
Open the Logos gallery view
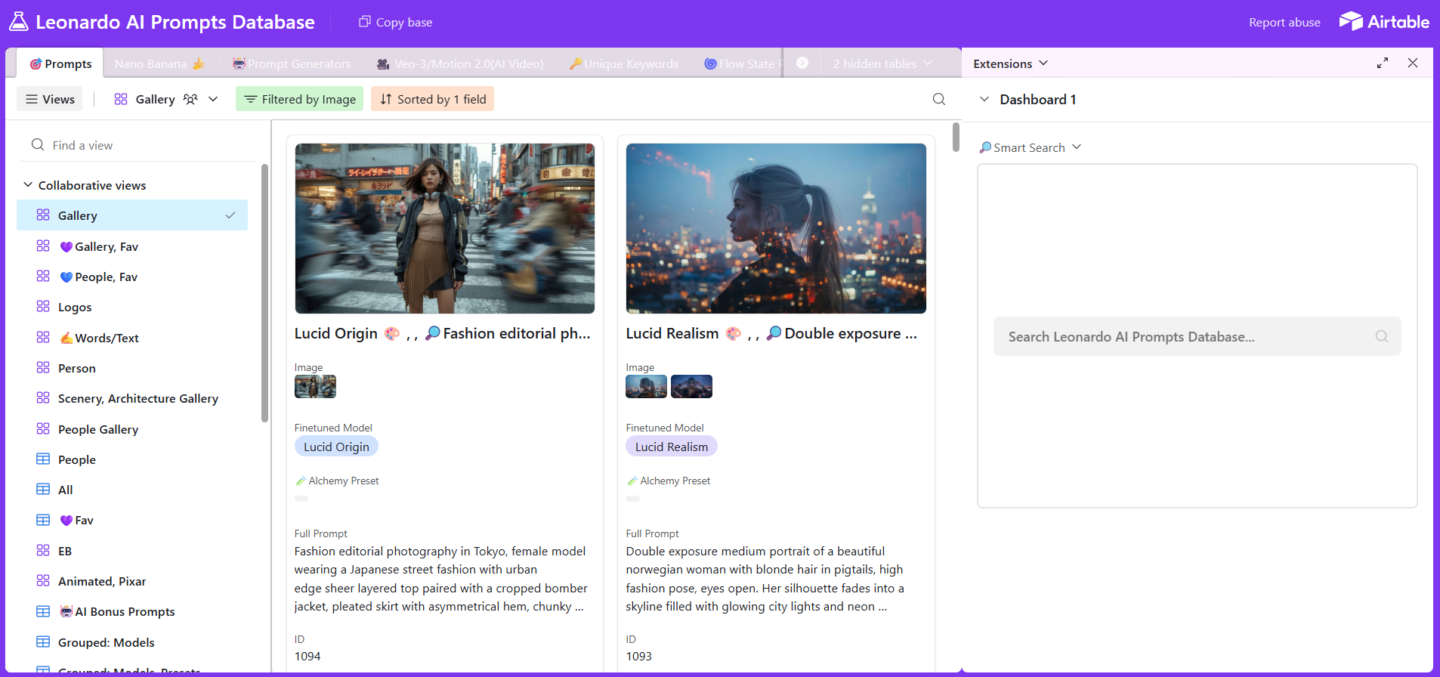click(x=75, y=307)
